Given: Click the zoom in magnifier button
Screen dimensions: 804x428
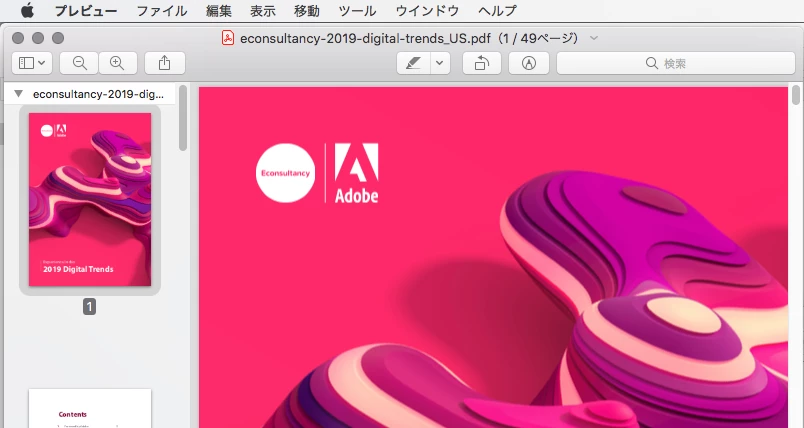Looking at the screenshot, I should (117, 63).
